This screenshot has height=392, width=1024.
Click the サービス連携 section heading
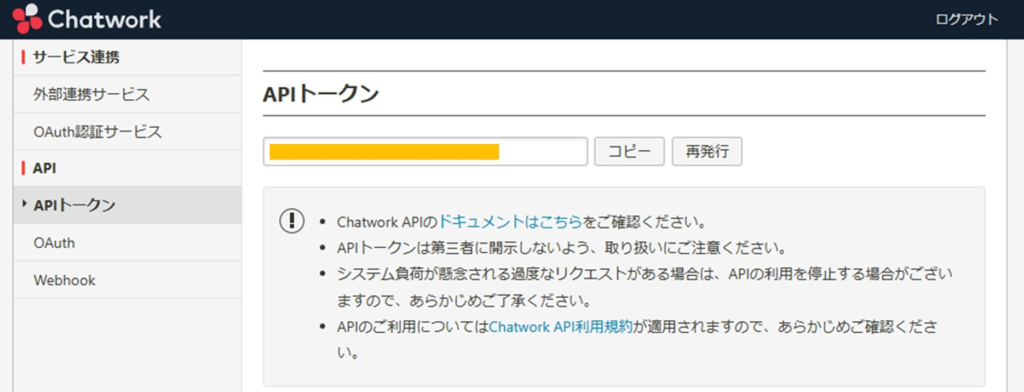(x=76, y=57)
